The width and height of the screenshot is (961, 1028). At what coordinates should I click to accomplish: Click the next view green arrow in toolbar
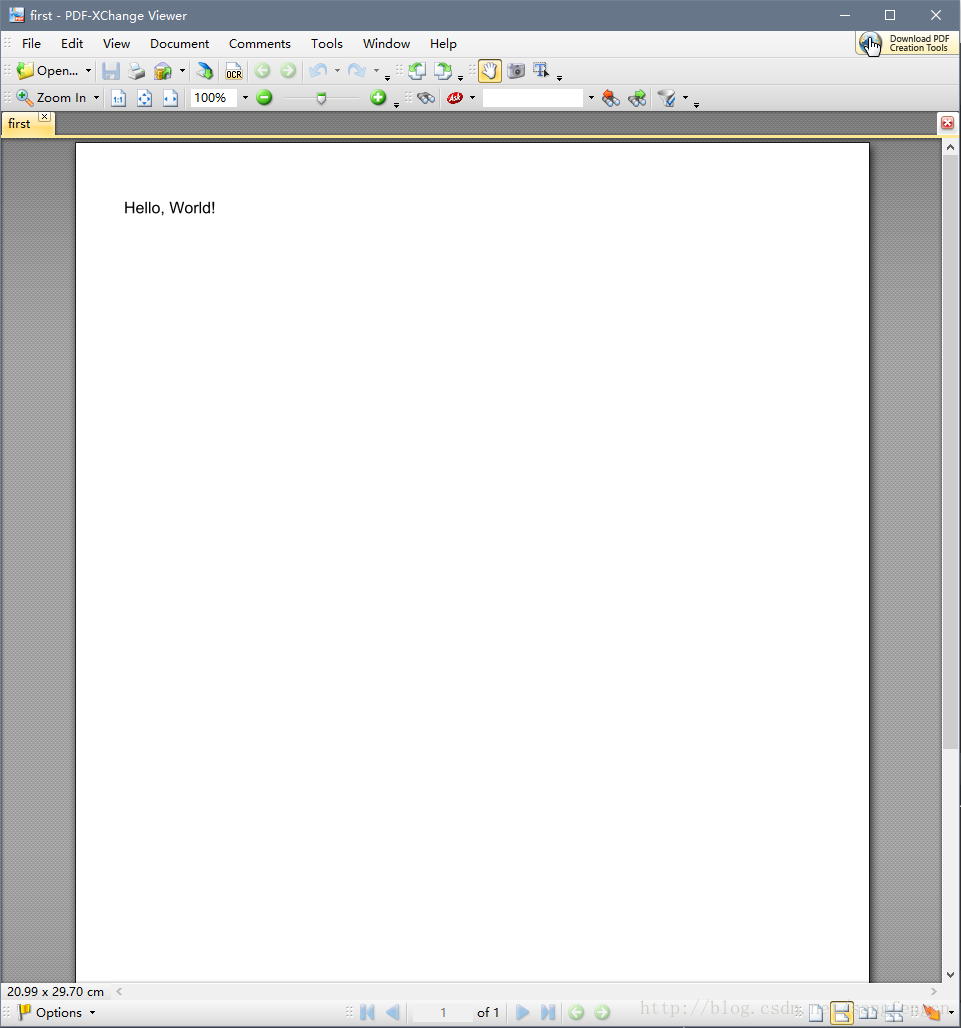(x=288, y=71)
